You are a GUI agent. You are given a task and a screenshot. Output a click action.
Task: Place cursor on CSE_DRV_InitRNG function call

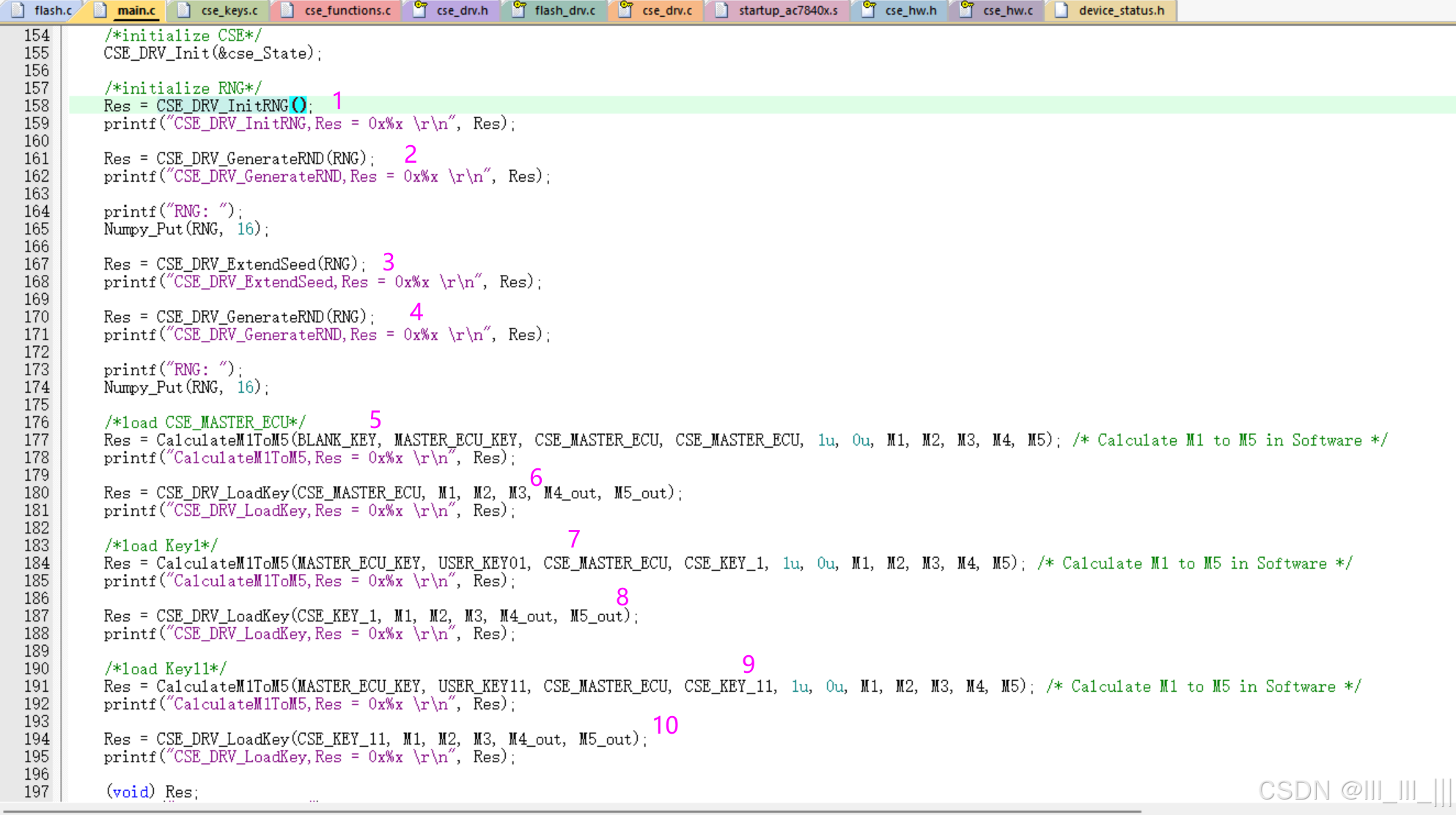click(x=221, y=106)
